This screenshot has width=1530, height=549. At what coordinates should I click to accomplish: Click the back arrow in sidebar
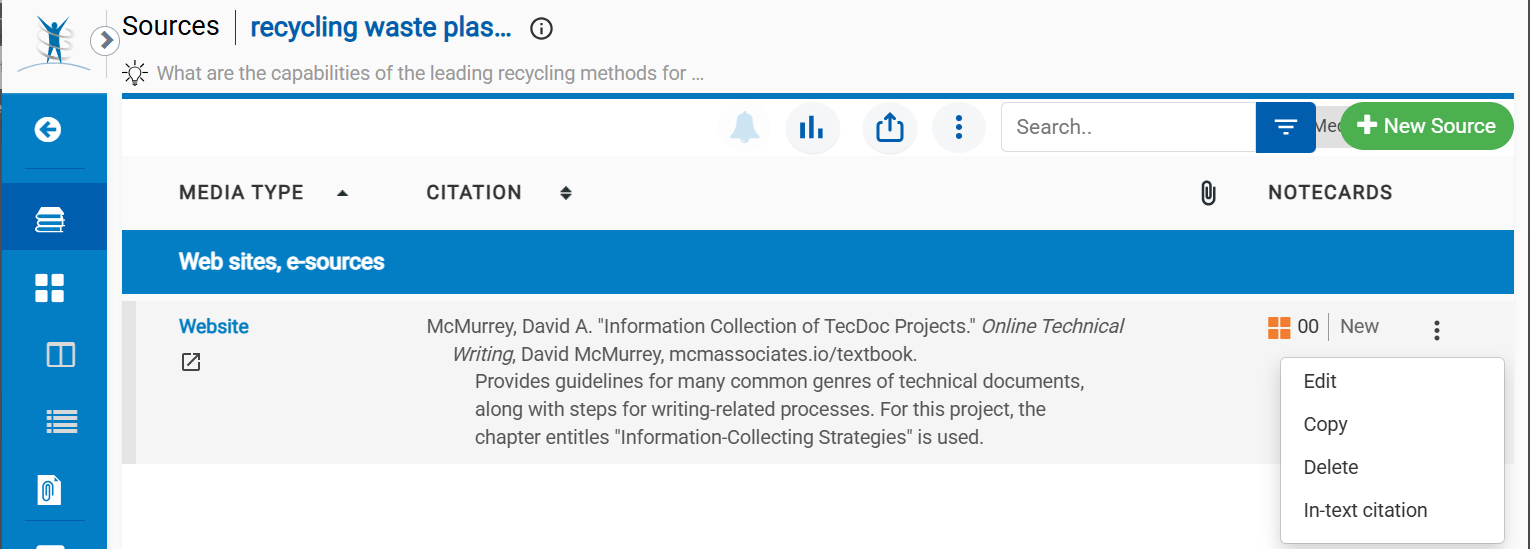pos(48,130)
